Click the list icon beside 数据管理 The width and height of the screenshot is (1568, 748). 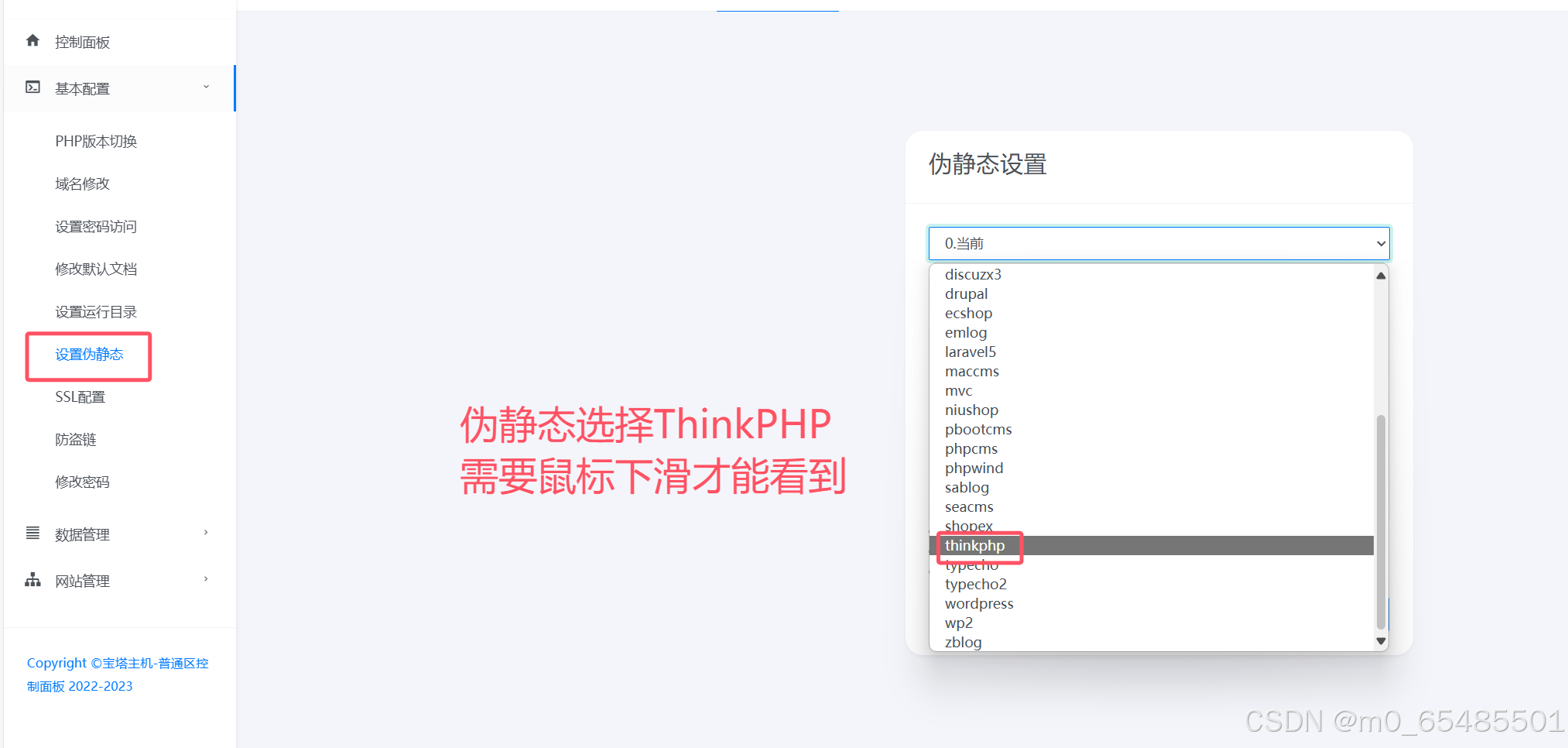[x=33, y=533]
